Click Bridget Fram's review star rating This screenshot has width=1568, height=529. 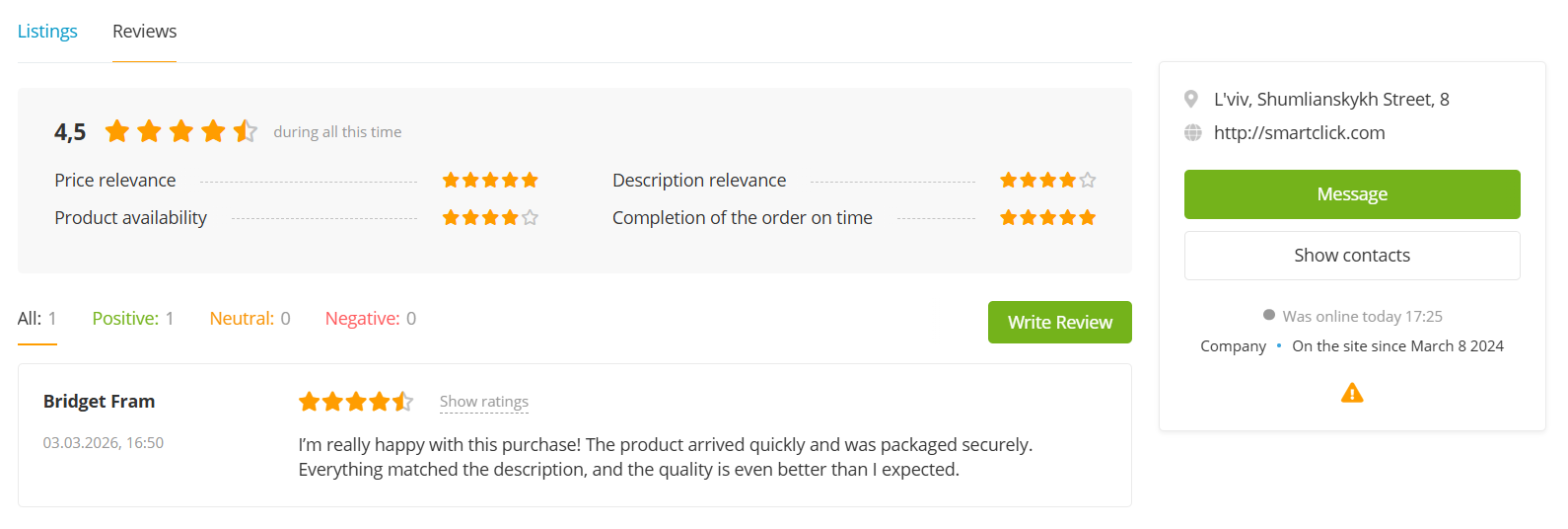coord(355,402)
